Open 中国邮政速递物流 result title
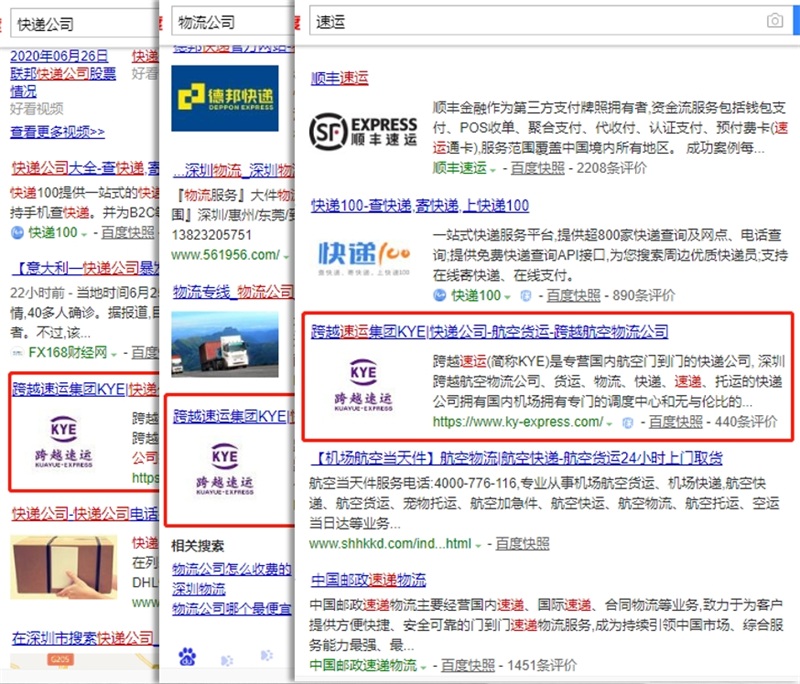 click(368, 580)
